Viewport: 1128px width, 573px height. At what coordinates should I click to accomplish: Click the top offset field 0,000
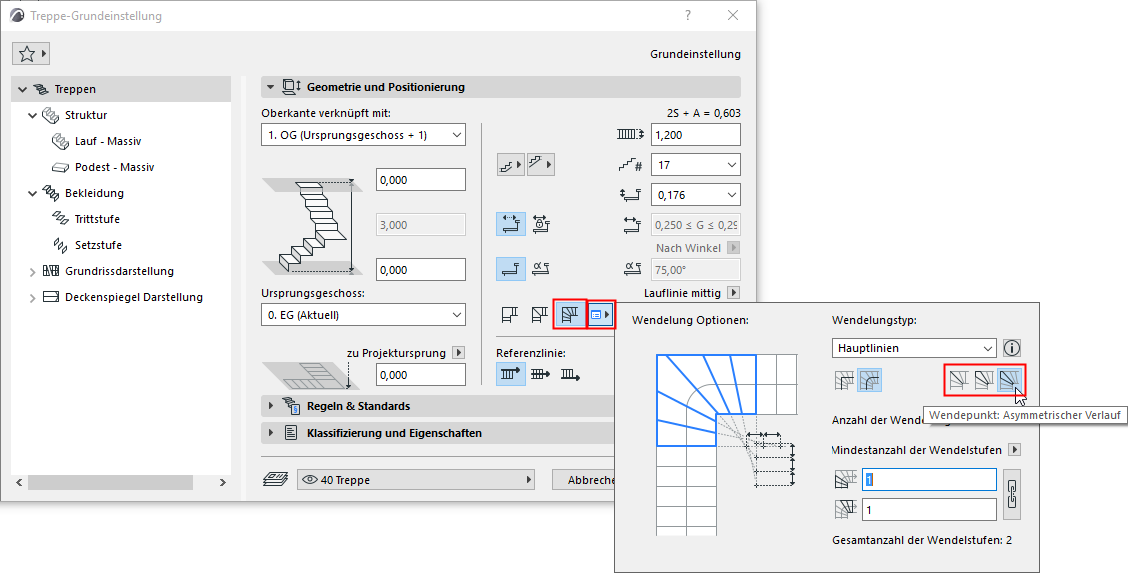pyautogui.click(x=421, y=180)
